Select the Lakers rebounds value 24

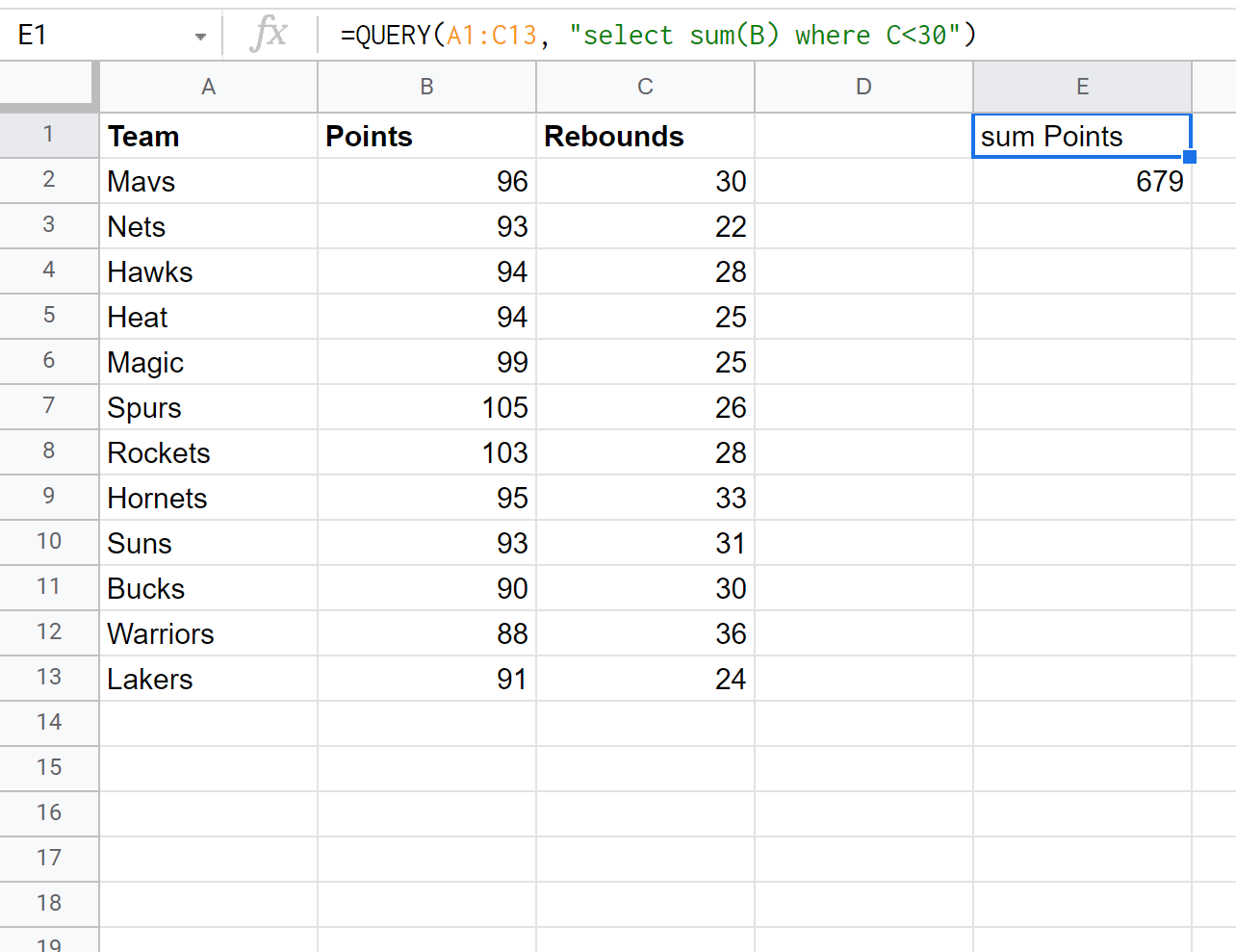[x=645, y=679]
